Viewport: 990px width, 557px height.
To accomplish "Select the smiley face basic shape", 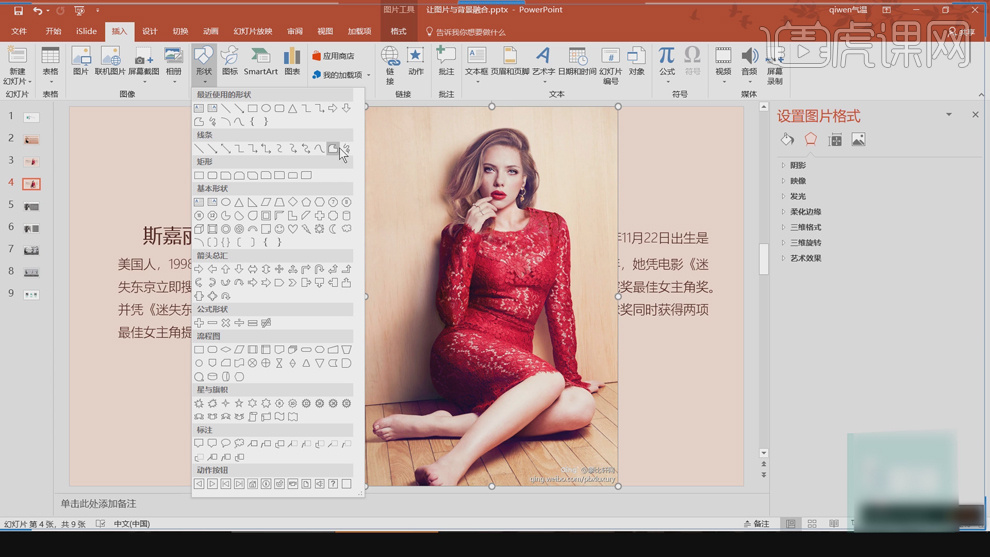I will 279,229.
